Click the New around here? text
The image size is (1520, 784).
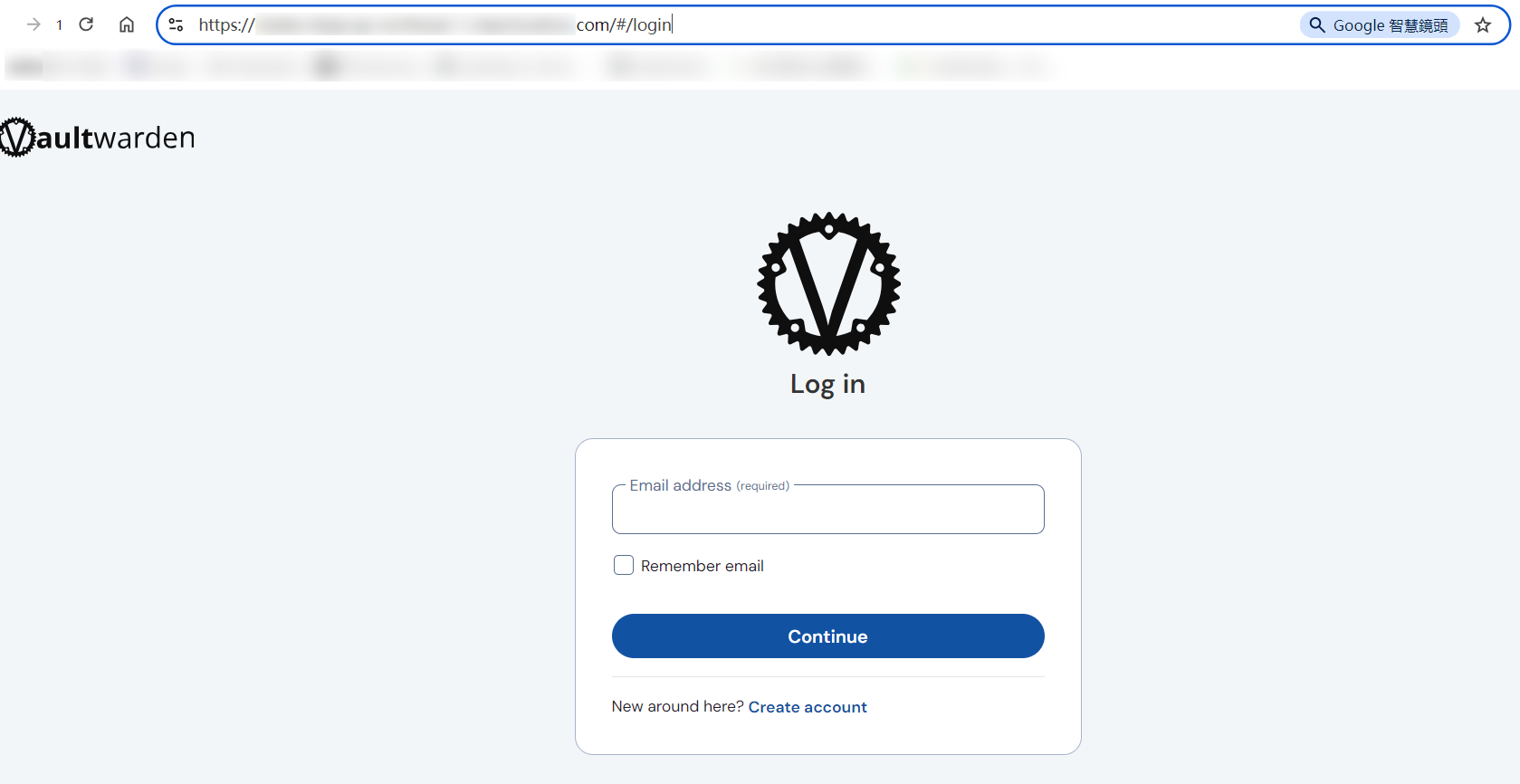[677, 706]
